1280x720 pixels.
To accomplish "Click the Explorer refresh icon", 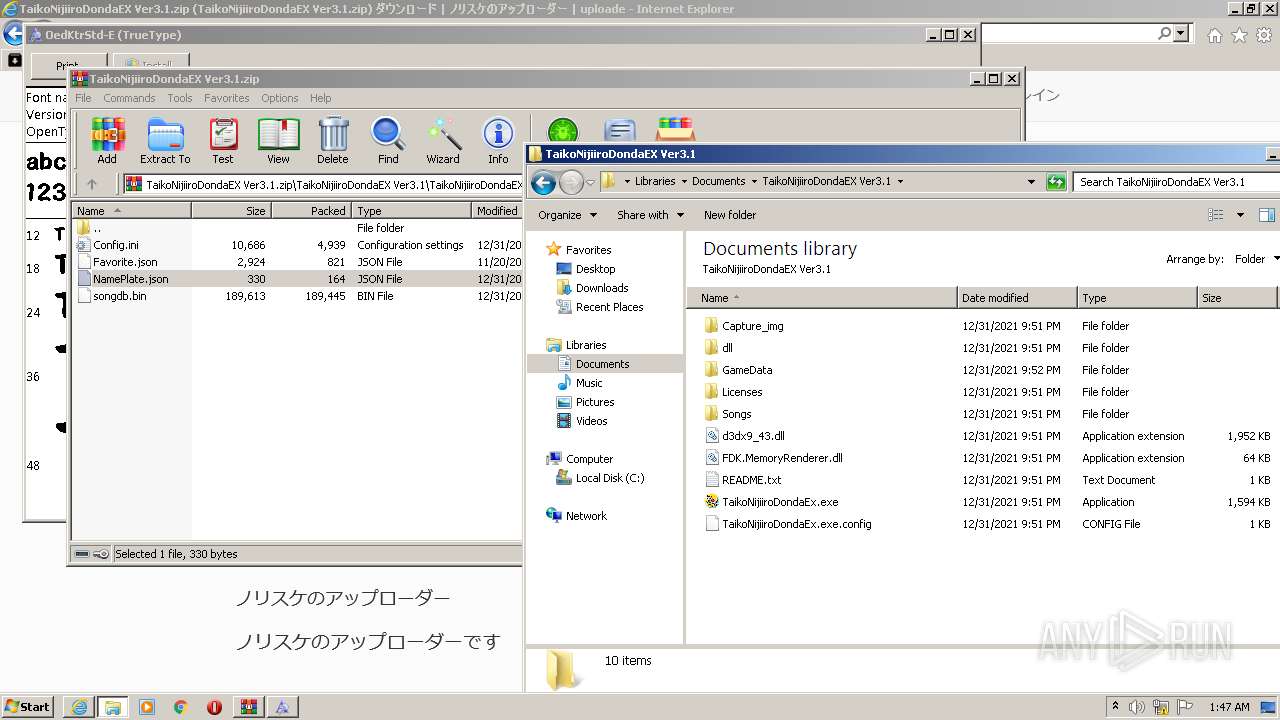I will (1056, 182).
